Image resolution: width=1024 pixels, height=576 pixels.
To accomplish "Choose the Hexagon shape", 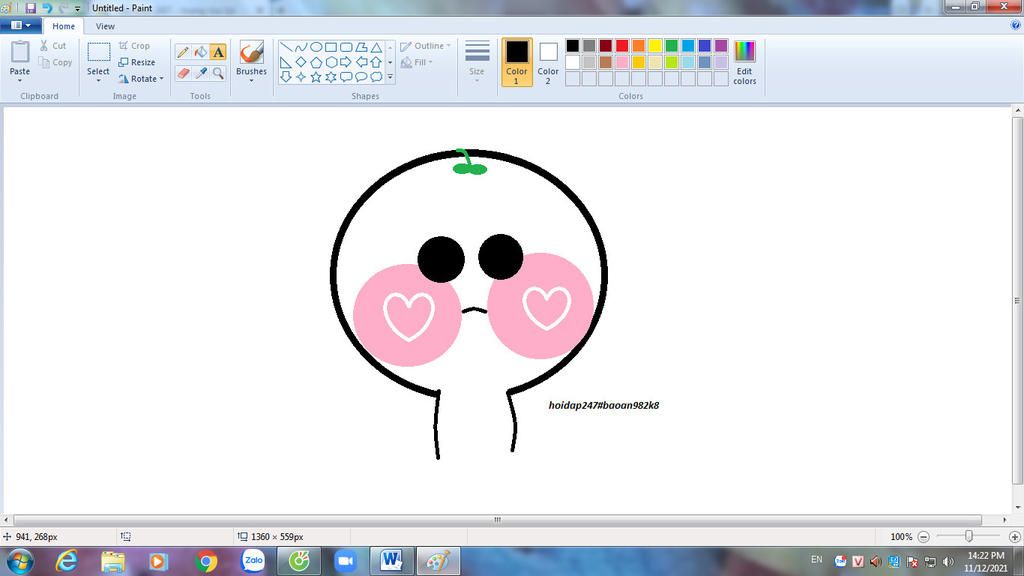I will click(x=331, y=62).
